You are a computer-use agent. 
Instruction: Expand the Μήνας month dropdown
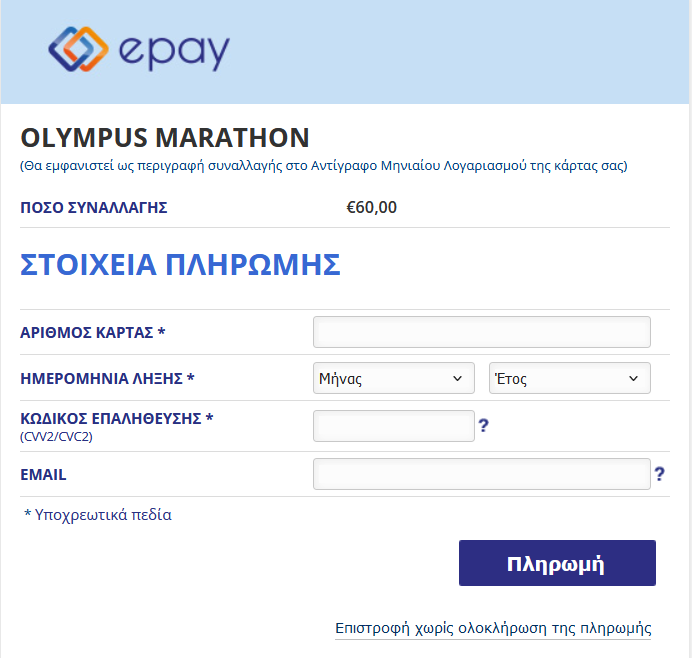[x=394, y=378]
